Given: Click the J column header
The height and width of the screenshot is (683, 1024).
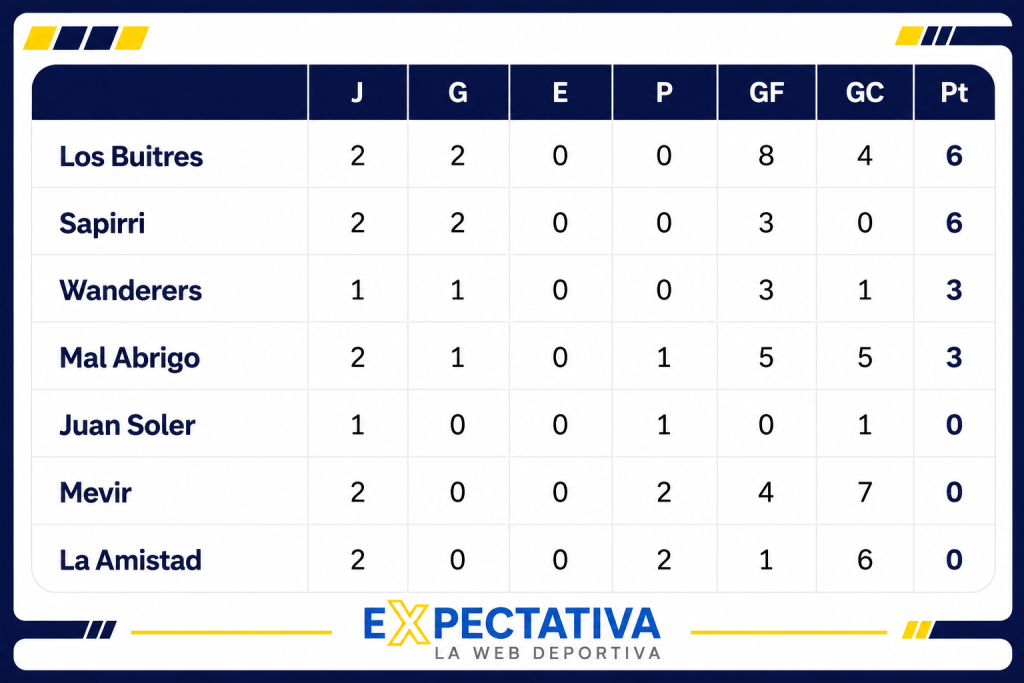Looking at the screenshot, I should 357,92.
